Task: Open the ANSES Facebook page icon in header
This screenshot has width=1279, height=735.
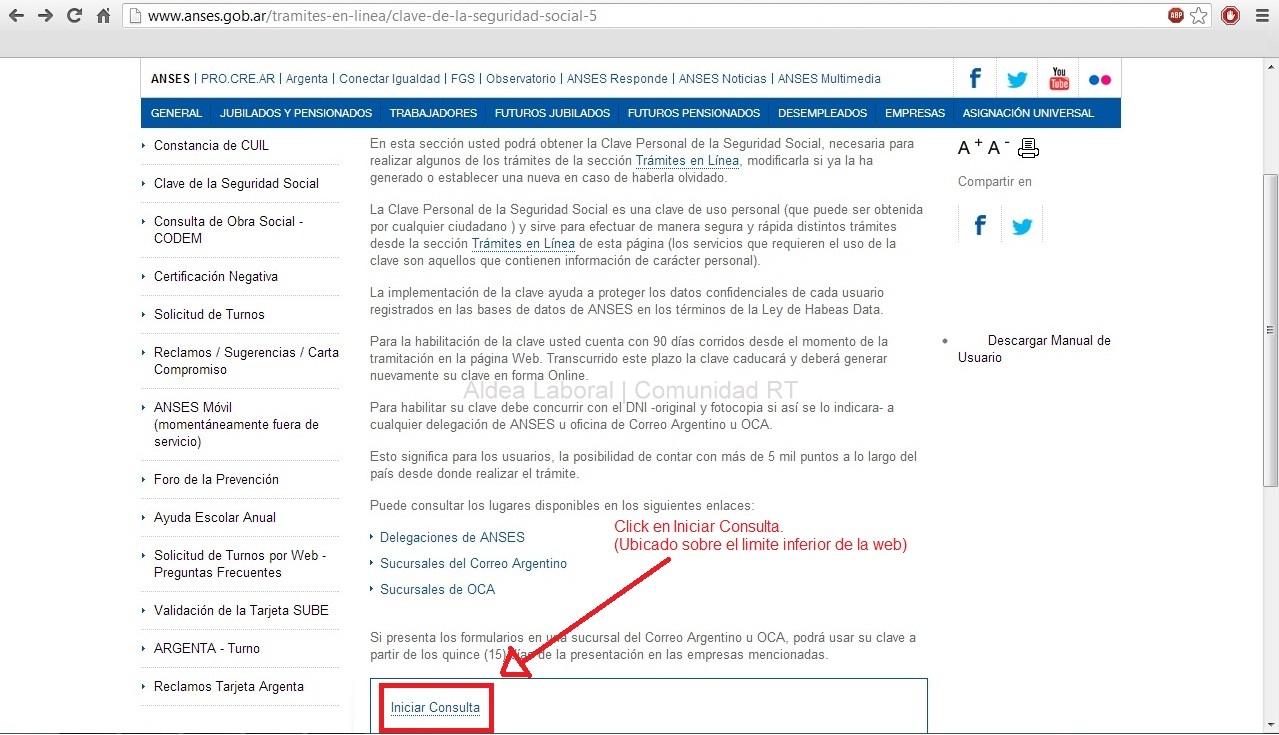Action: click(975, 79)
